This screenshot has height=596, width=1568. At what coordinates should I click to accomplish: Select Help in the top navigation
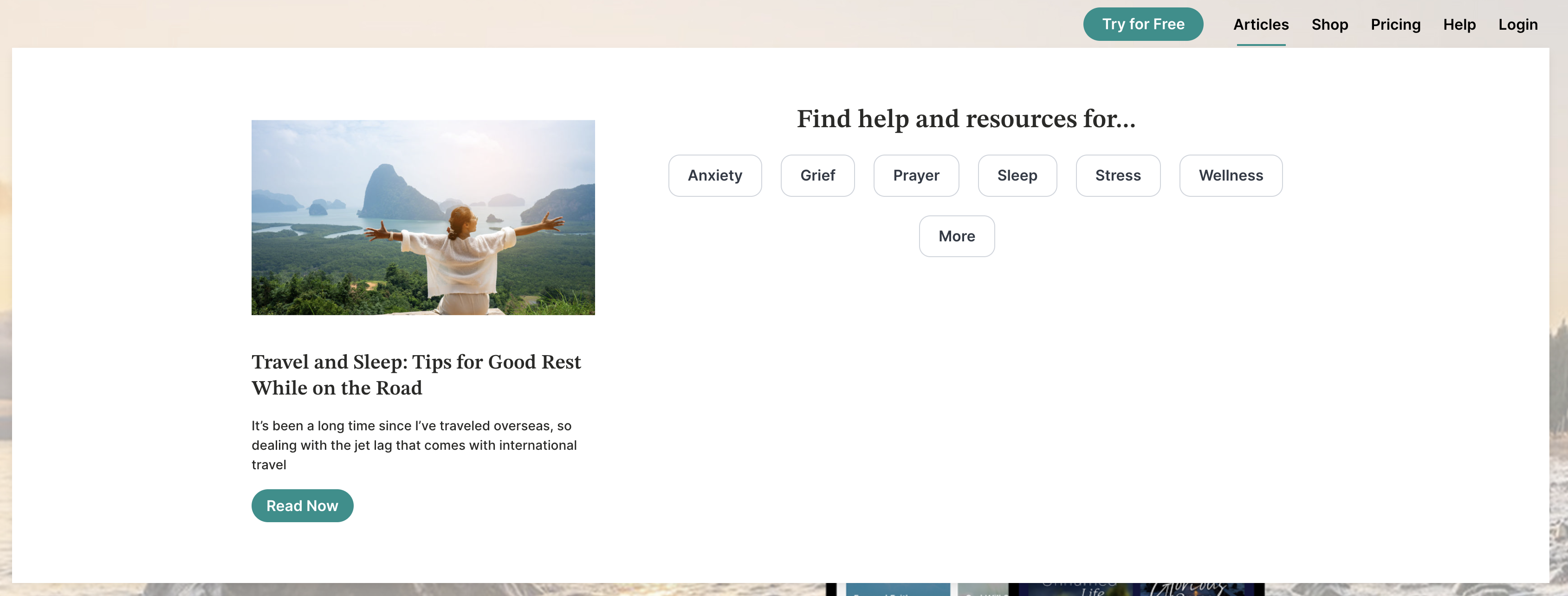pos(1459,24)
